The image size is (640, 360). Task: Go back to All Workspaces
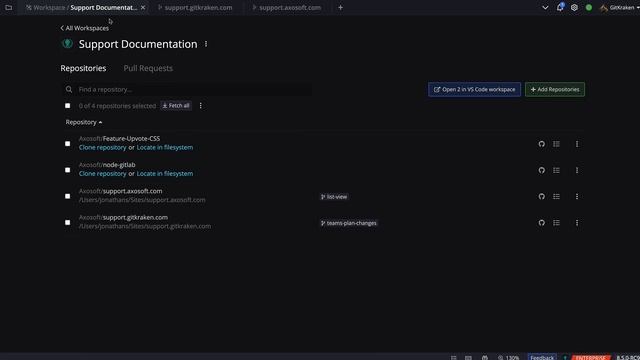(84, 28)
